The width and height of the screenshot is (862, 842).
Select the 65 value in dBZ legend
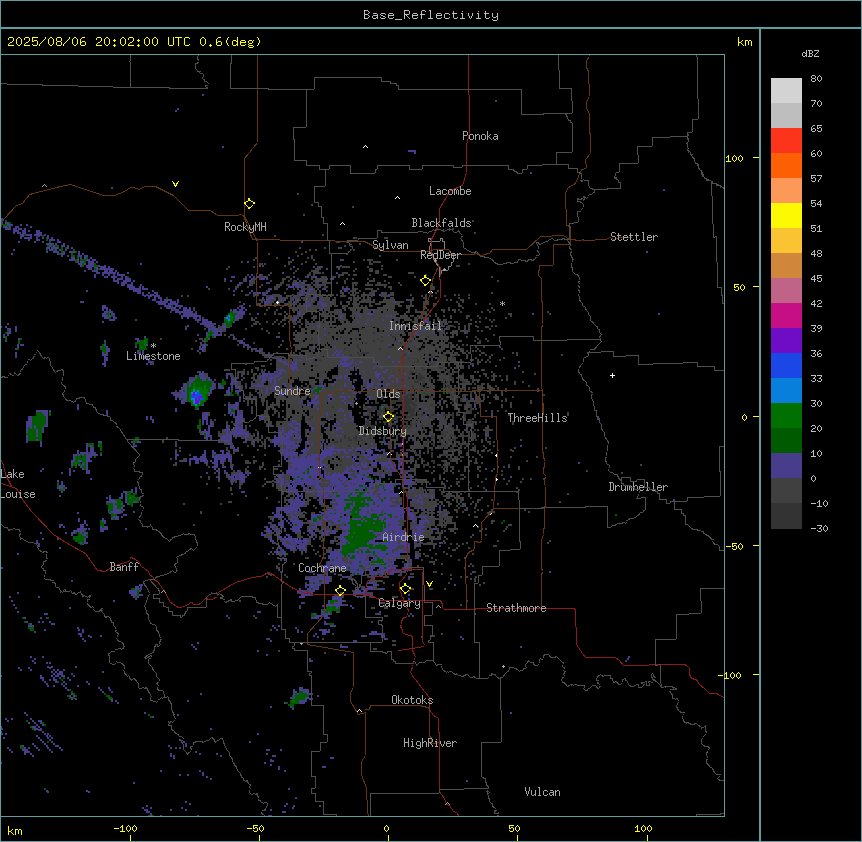pyautogui.click(x=816, y=128)
